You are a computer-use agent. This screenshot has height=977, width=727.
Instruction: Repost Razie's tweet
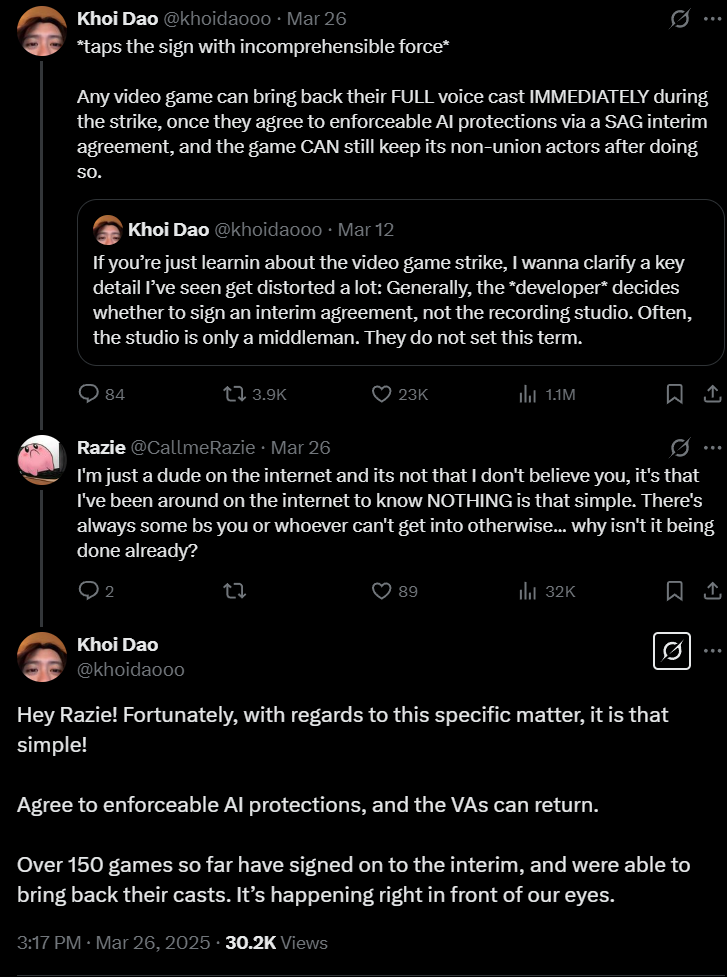(x=235, y=591)
